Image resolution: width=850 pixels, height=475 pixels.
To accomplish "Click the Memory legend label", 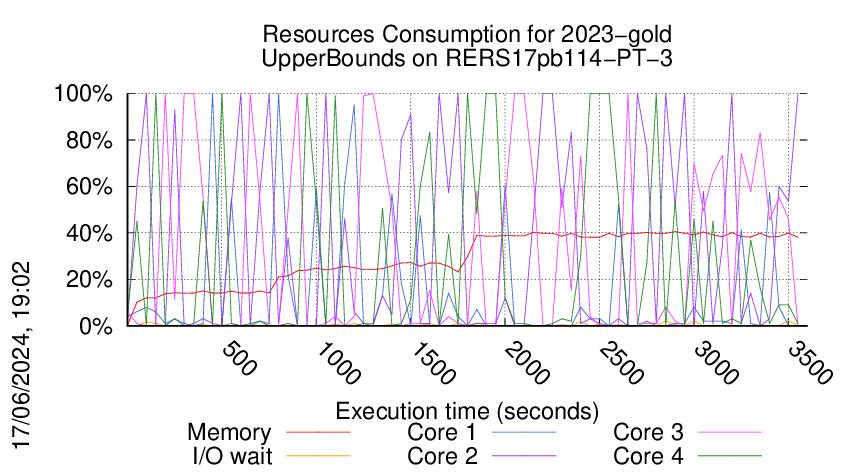I will coord(229,433).
